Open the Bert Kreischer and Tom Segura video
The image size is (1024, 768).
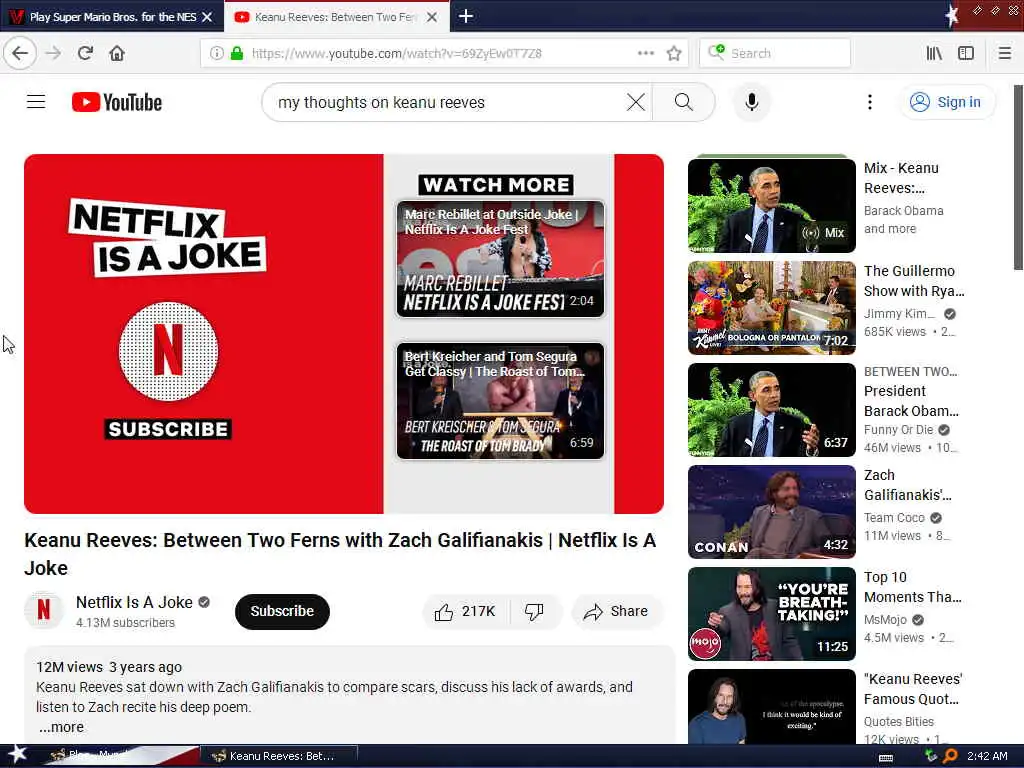click(x=500, y=401)
